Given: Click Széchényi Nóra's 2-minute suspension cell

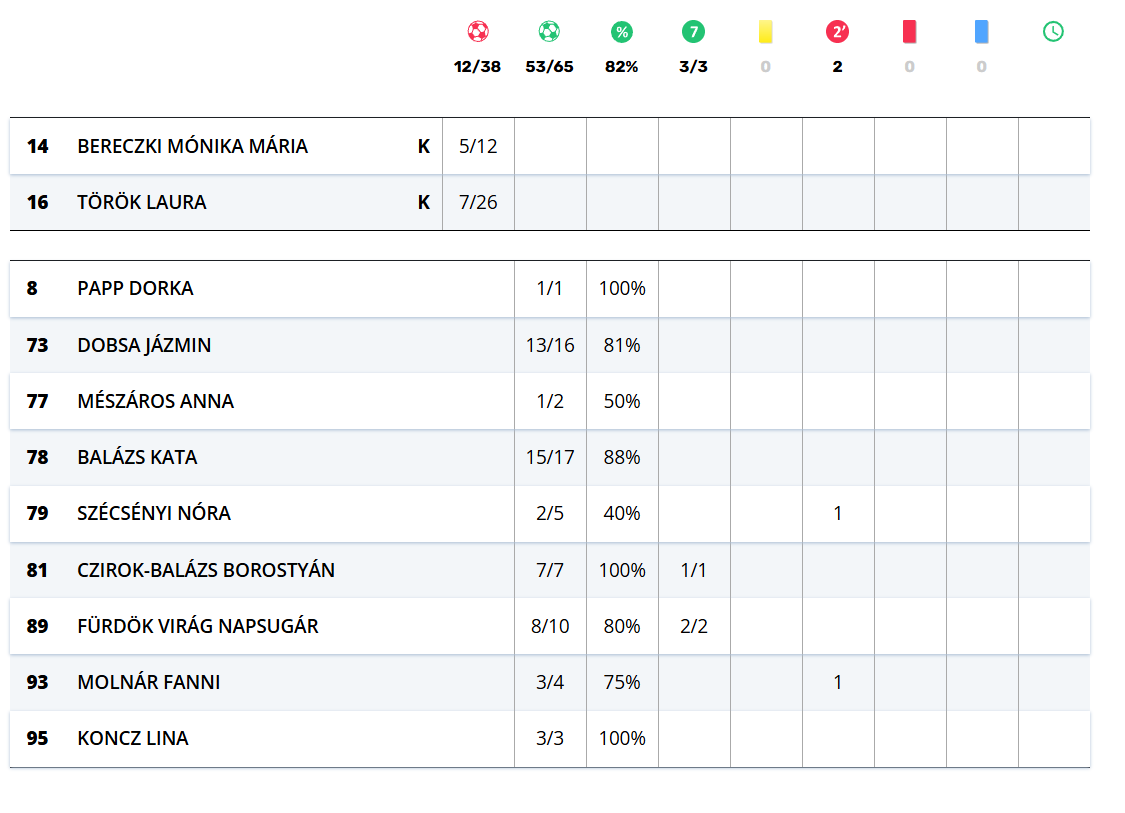Looking at the screenshot, I should pos(838,513).
